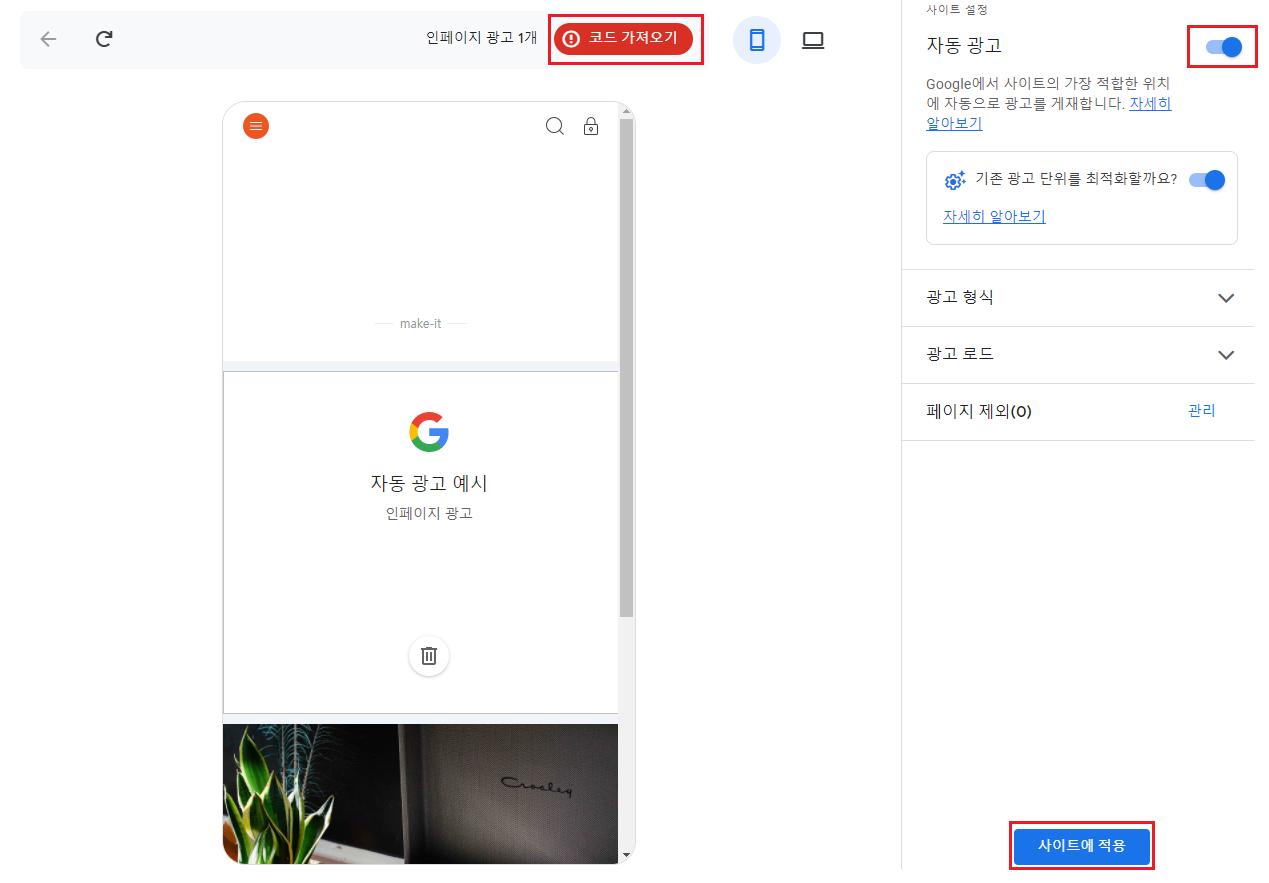This screenshot has width=1269, height=883.
Task: Switch to mobile preview icon
Action: click(x=757, y=40)
